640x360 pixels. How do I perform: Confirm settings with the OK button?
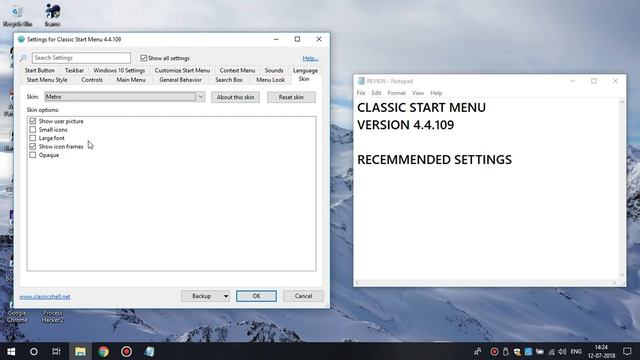pos(256,296)
